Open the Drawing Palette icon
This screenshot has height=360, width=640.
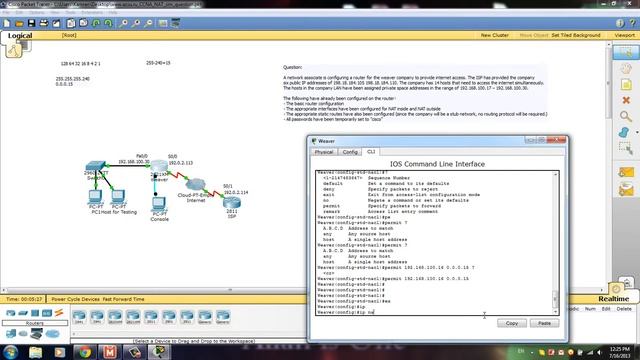tap(163, 24)
